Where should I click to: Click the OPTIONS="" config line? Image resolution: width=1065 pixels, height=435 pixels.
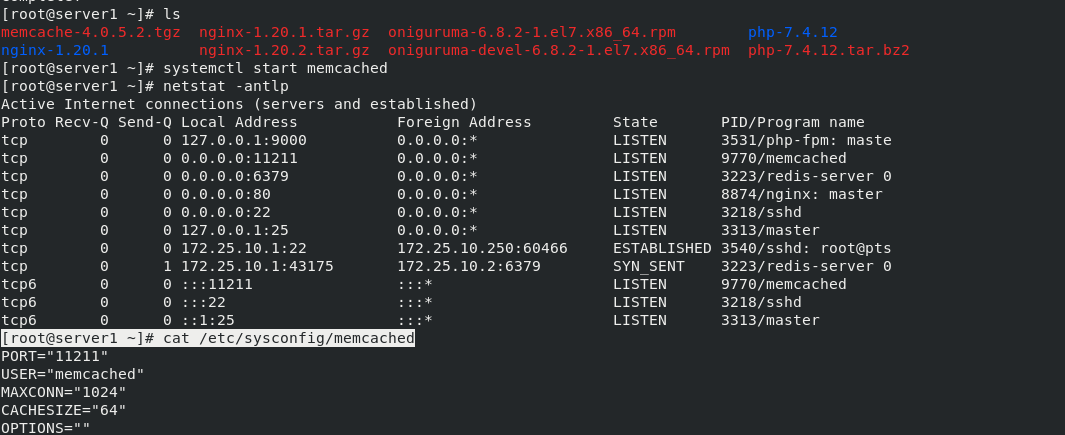(x=46, y=428)
